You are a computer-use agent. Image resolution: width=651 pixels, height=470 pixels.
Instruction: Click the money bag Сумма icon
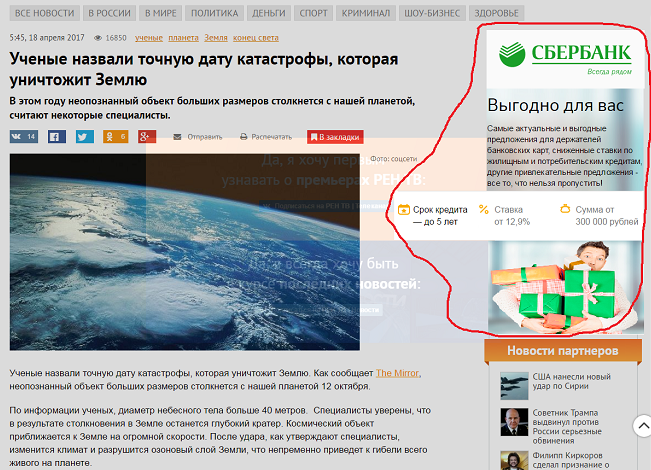[565, 209]
